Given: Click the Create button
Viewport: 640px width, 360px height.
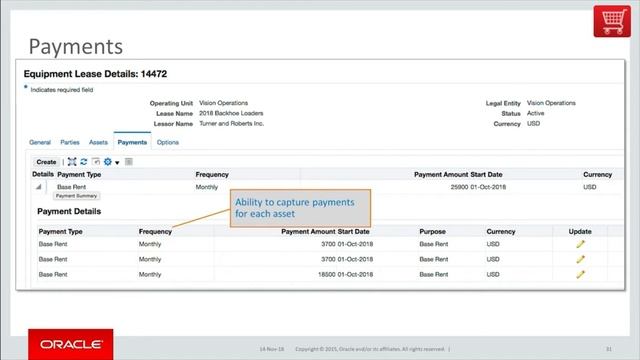Looking at the screenshot, I should tap(46, 162).
